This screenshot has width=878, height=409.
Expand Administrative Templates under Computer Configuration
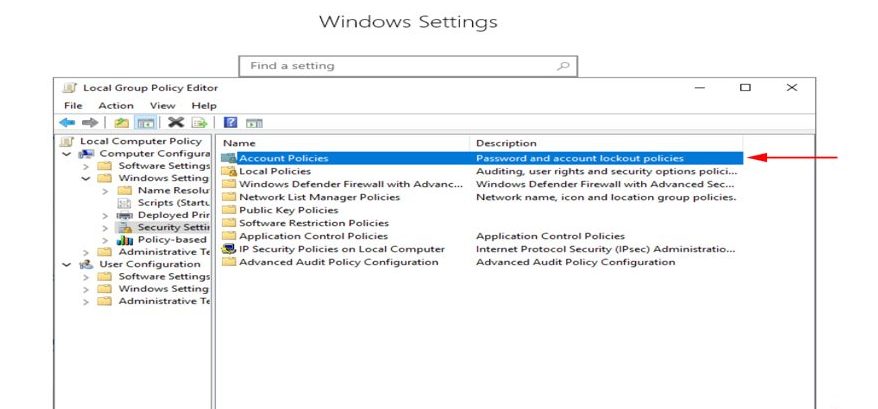coord(86,253)
